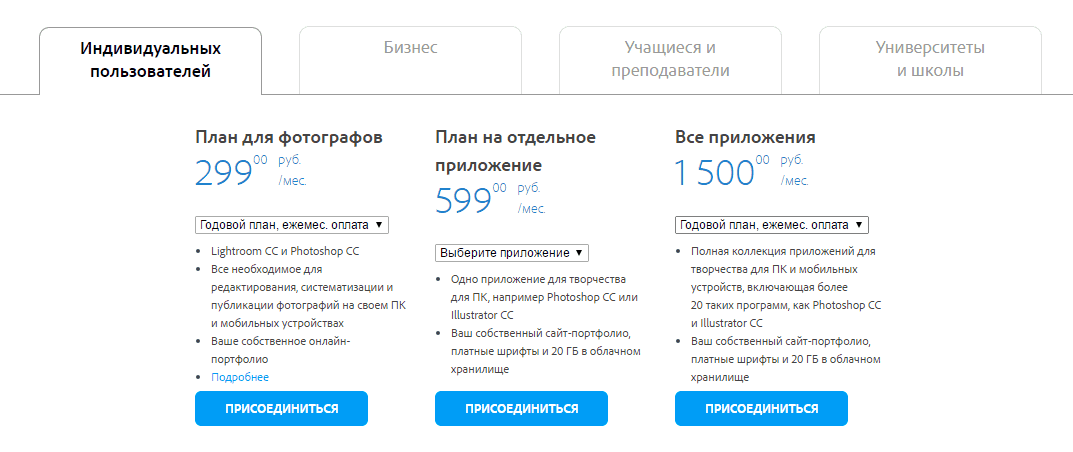Screen dimensions: 1073x452
Task: Expand the Все приложения plan payment dropdown
Action: click(x=771, y=225)
